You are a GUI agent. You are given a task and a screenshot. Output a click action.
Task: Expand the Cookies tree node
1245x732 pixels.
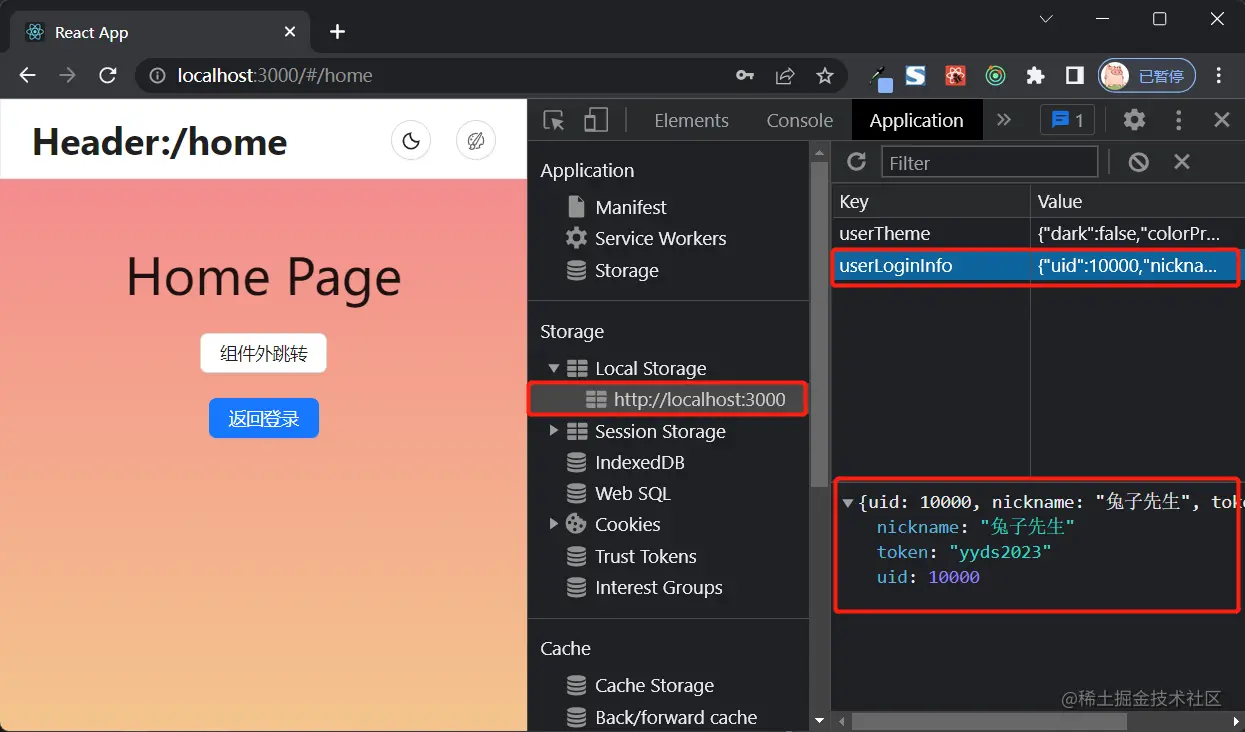tap(554, 524)
